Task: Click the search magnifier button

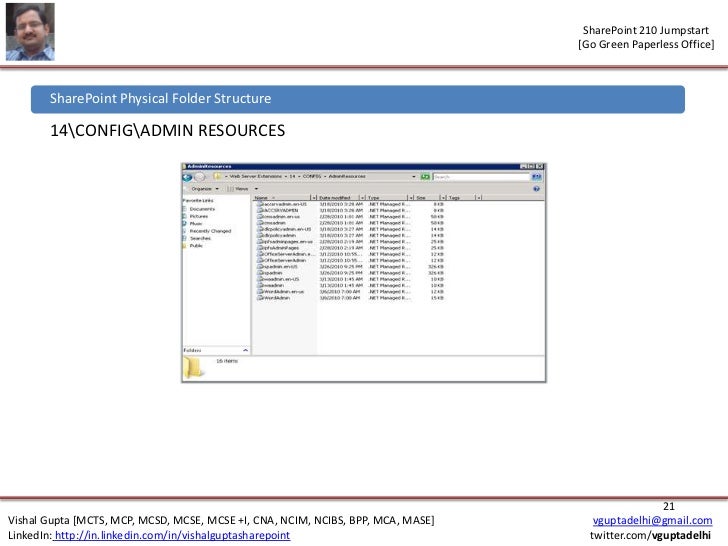Action: tap(536, 177)
